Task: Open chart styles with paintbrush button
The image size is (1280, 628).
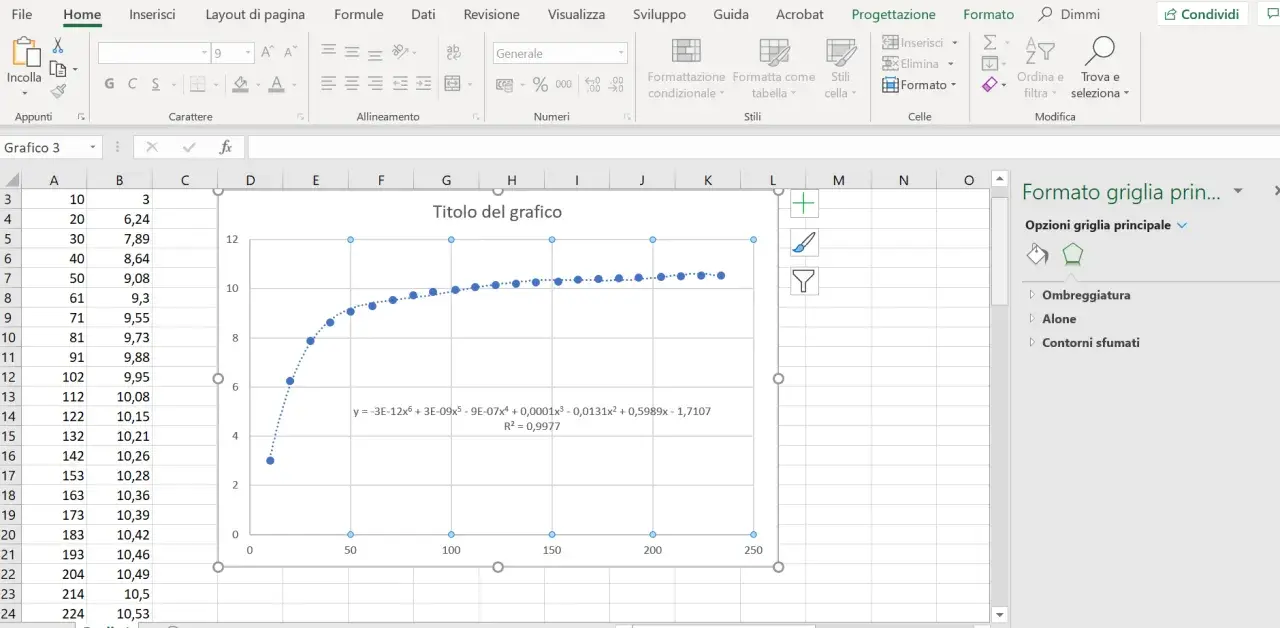Action: coord(804,242)
